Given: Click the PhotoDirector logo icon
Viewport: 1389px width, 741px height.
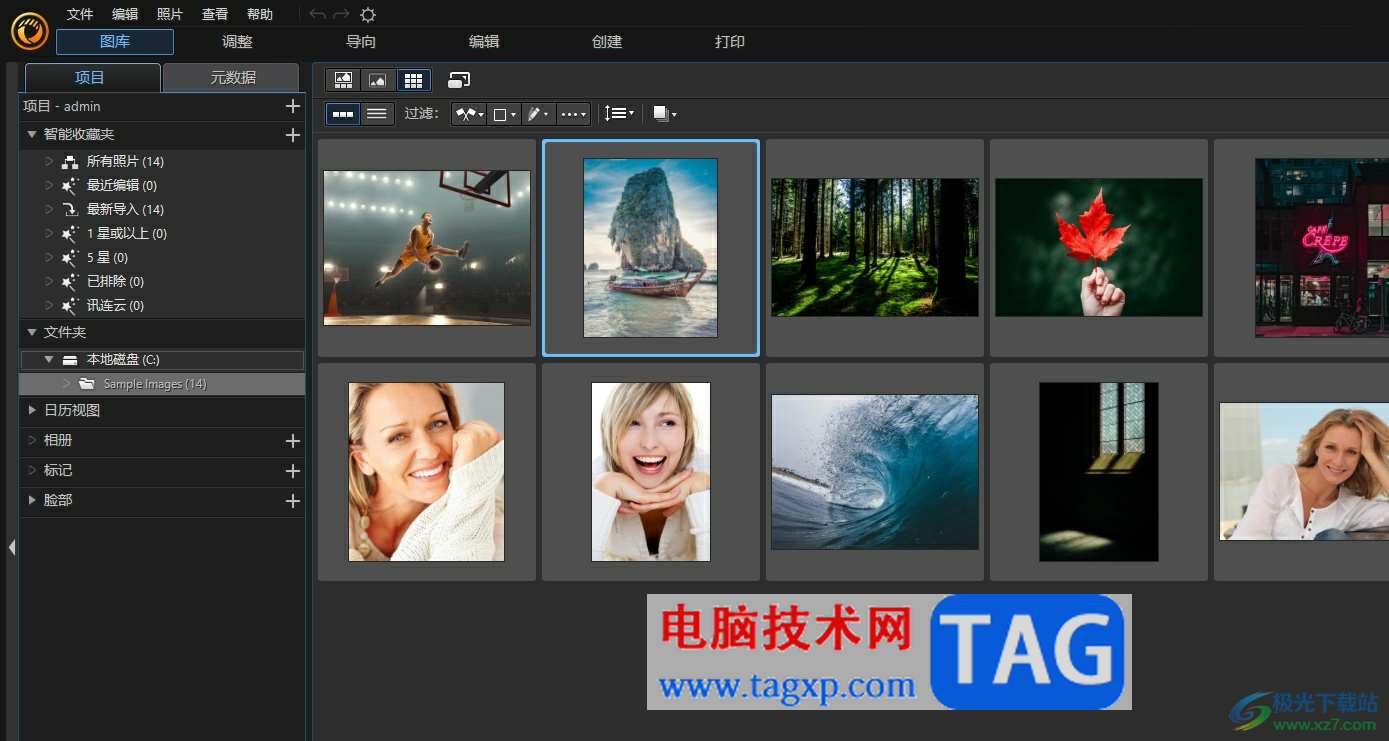Looking at the screenshot, I should 29,30.
